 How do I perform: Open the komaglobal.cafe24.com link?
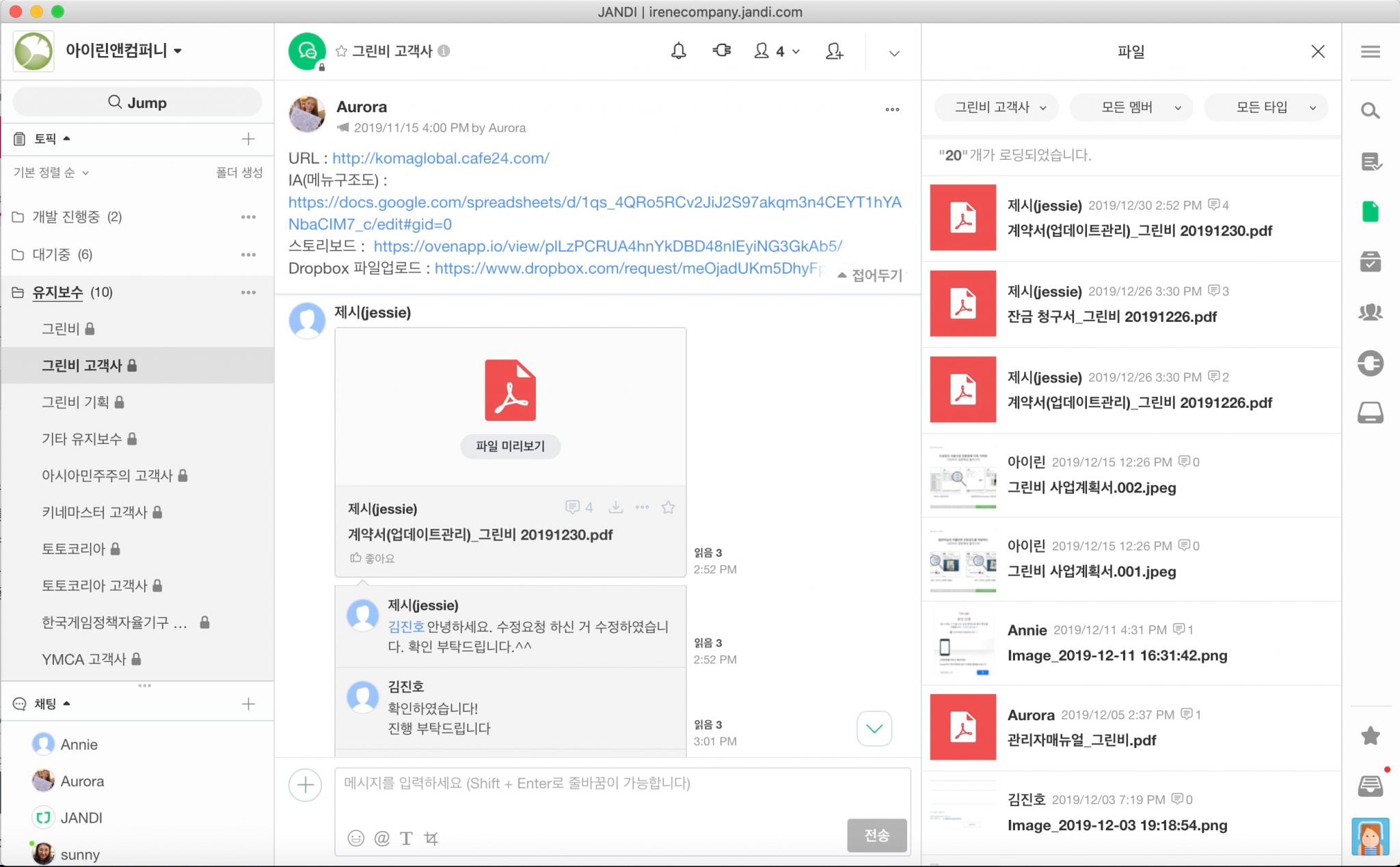pos(440,159)
